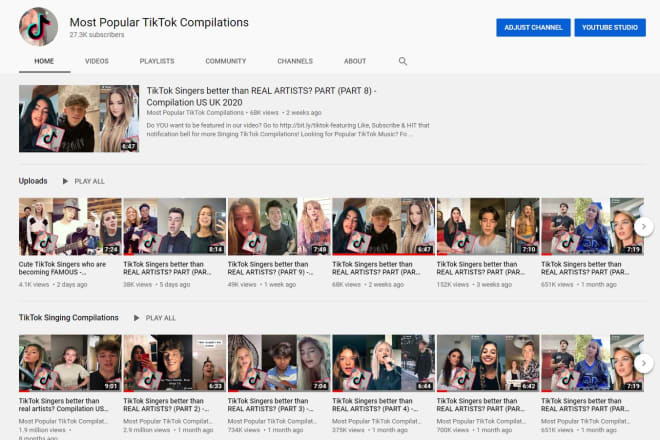Open 'REAL ARTISTS? (PART 3)' video title
660x440 pixels.
click(270, 405)
